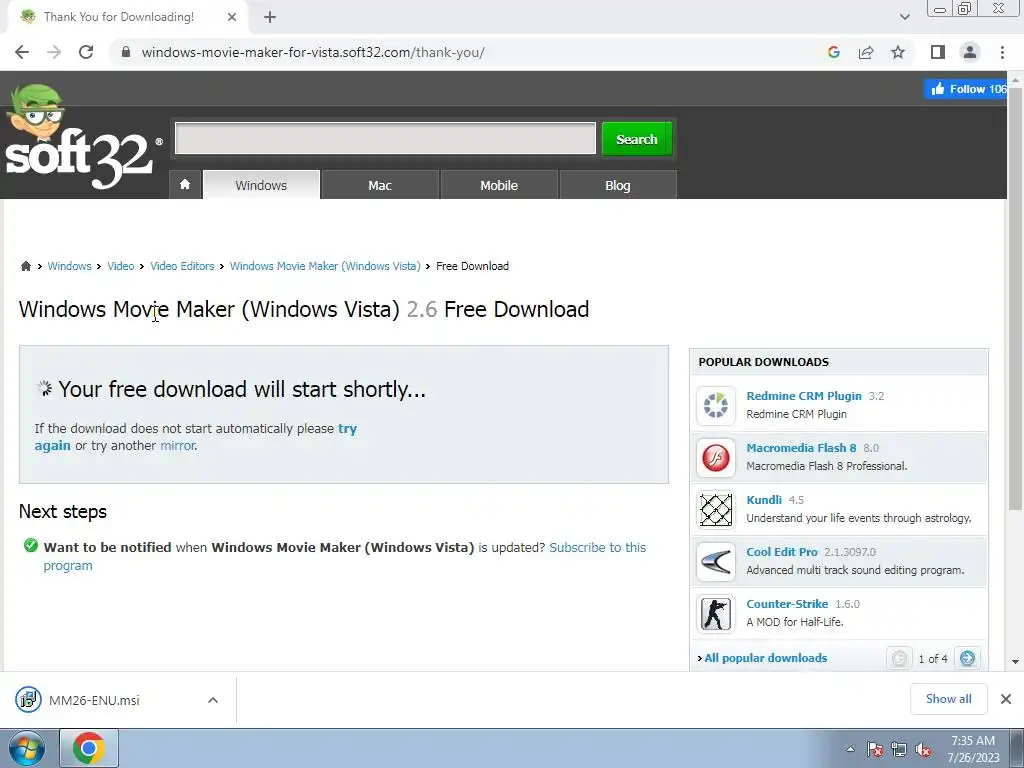Click previous popular downloads page arrow
Screen dimensions: 1024x768
point(899,658)
